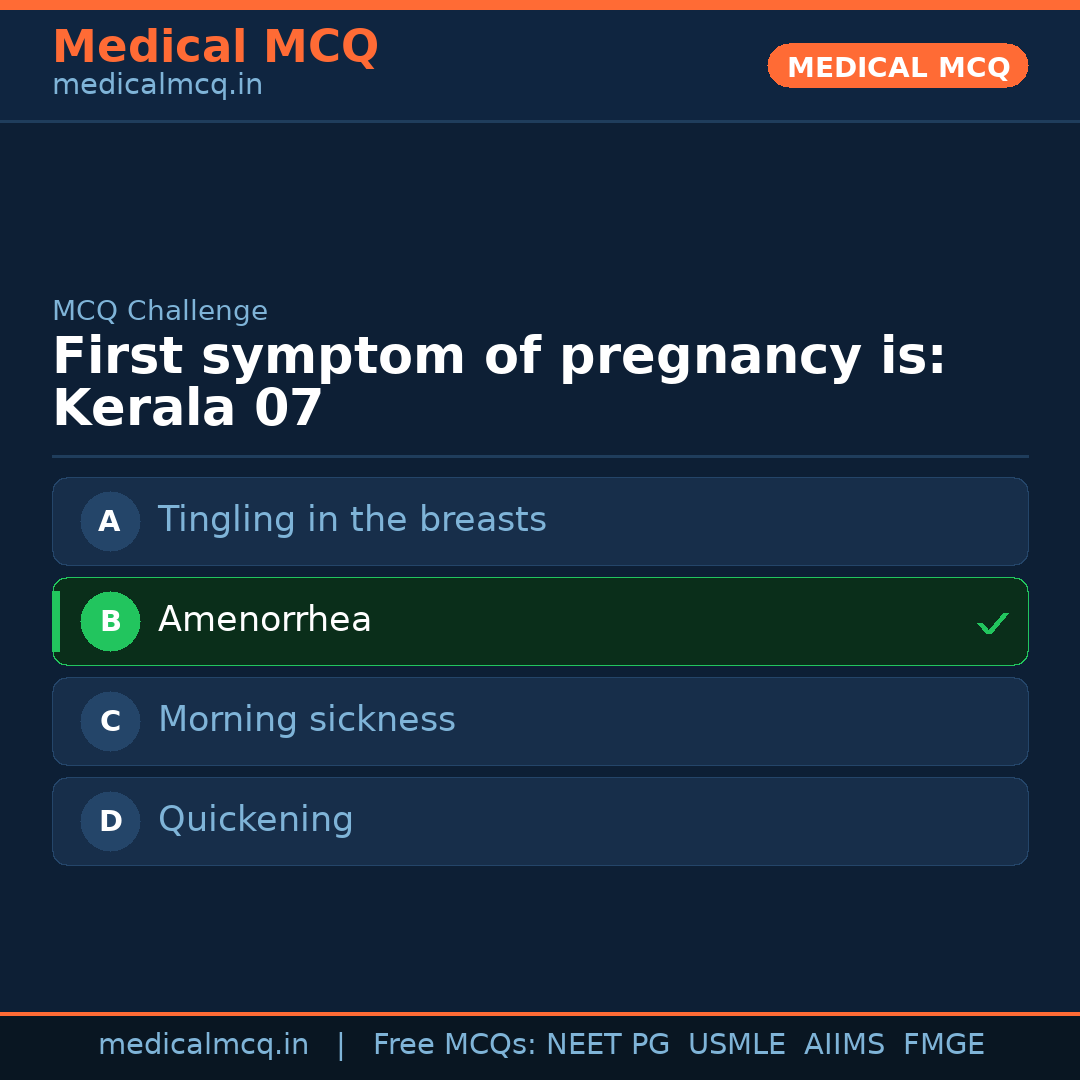Click the green checkmark on Amenorrhea
The width and height of the screenshot is (1080, 1080).
[993, 623]
